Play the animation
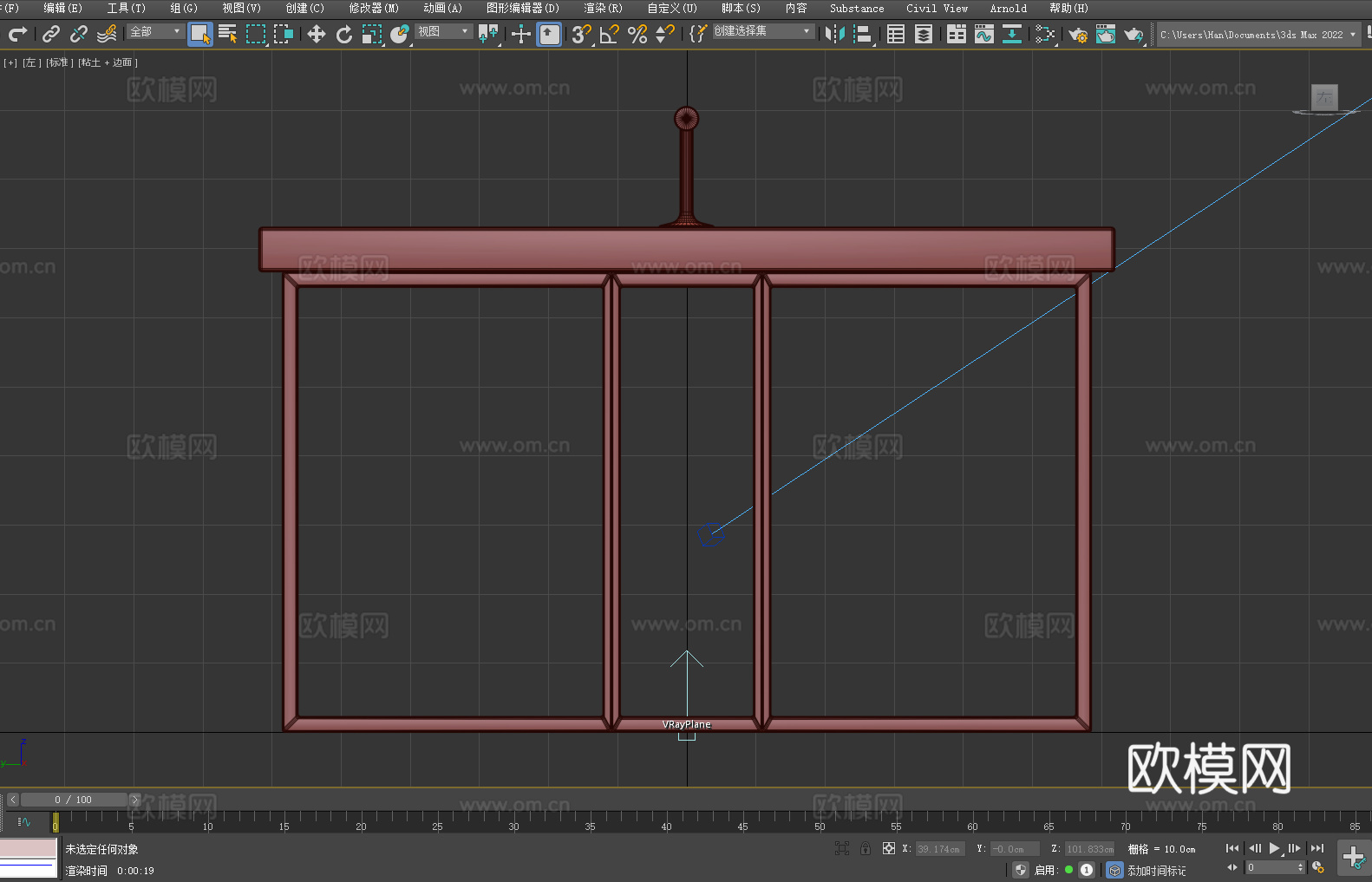 click(x=1275, y=848)
